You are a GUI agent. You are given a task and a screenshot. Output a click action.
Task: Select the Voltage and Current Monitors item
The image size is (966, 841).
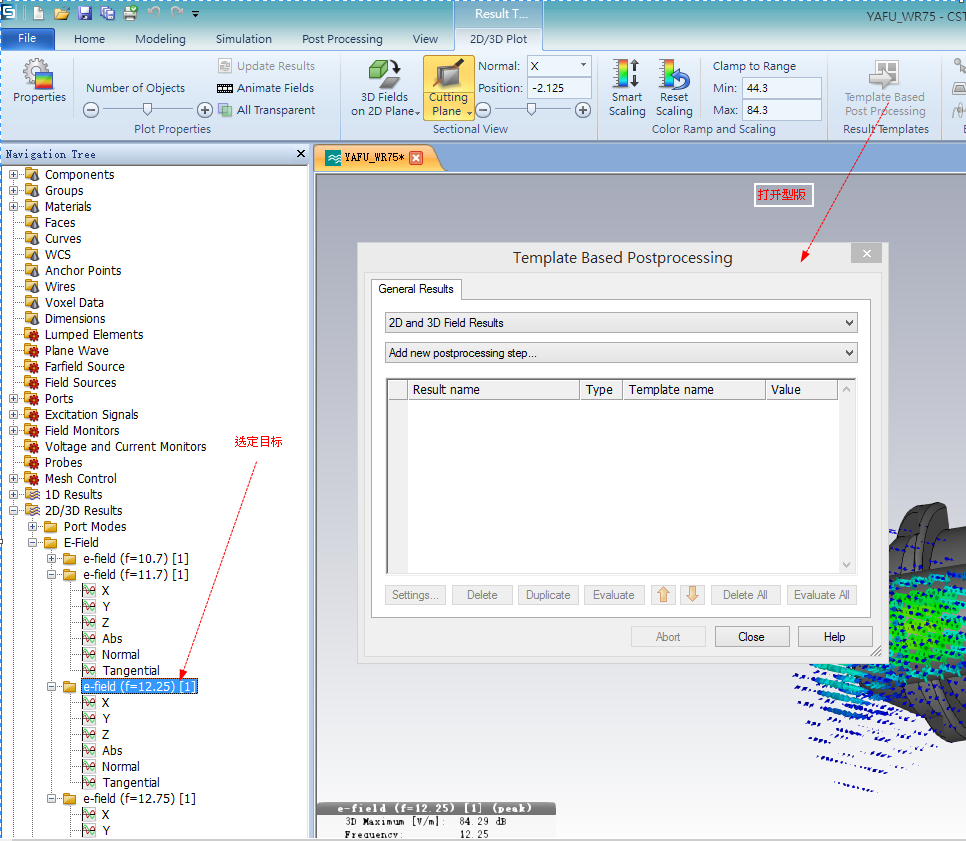[126, 447]
